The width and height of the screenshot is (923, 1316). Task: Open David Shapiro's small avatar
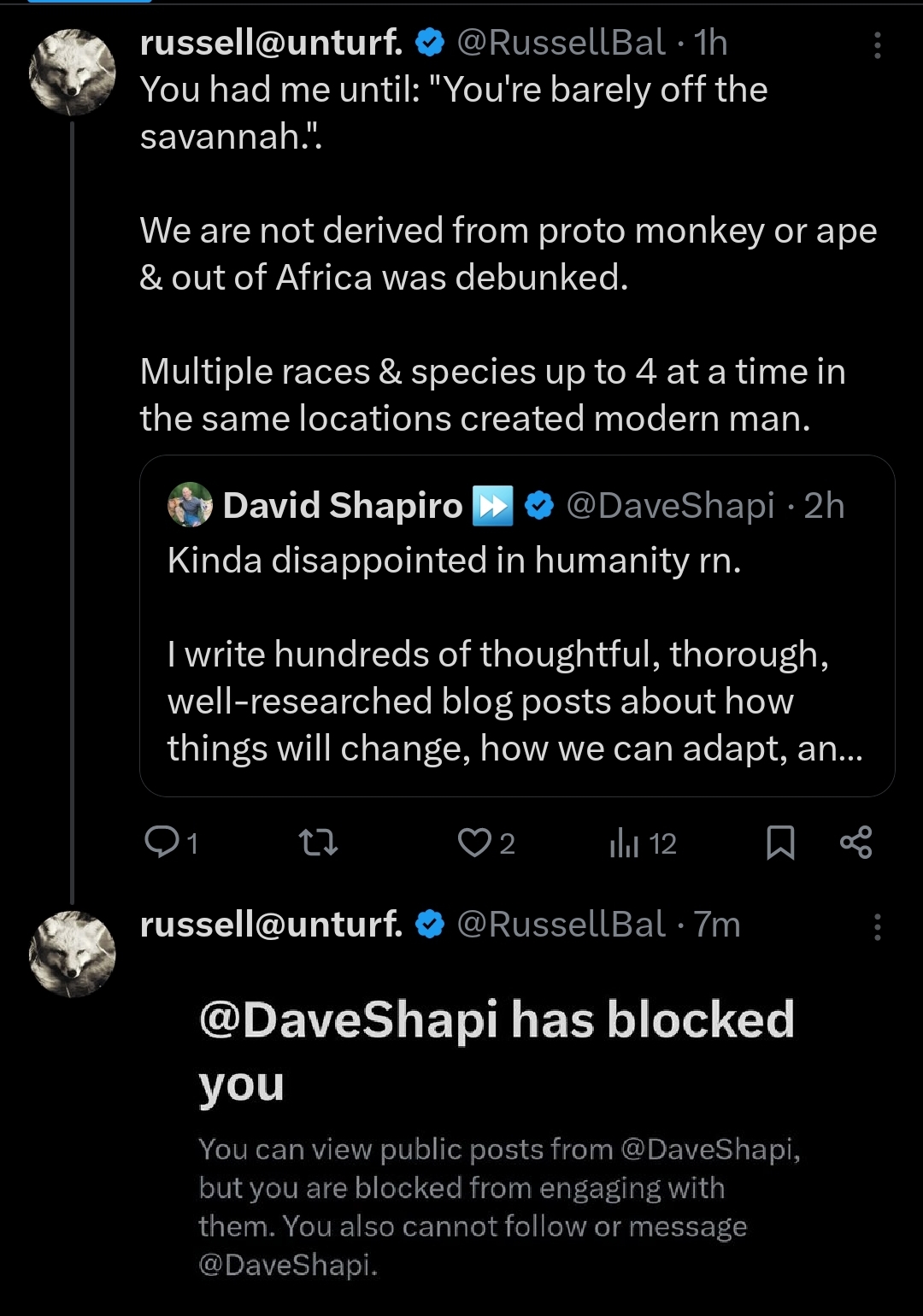click(190, 504)
